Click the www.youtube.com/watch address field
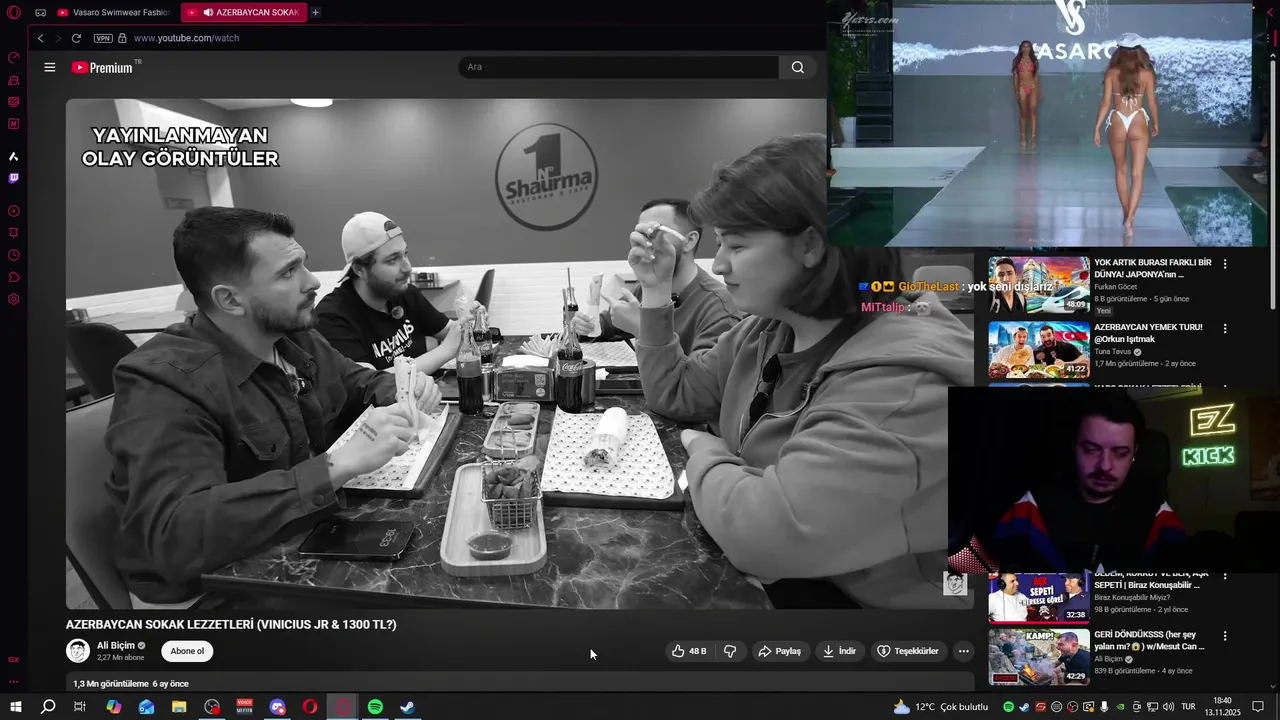The image size is (1280, 720). tap(186, 38)
